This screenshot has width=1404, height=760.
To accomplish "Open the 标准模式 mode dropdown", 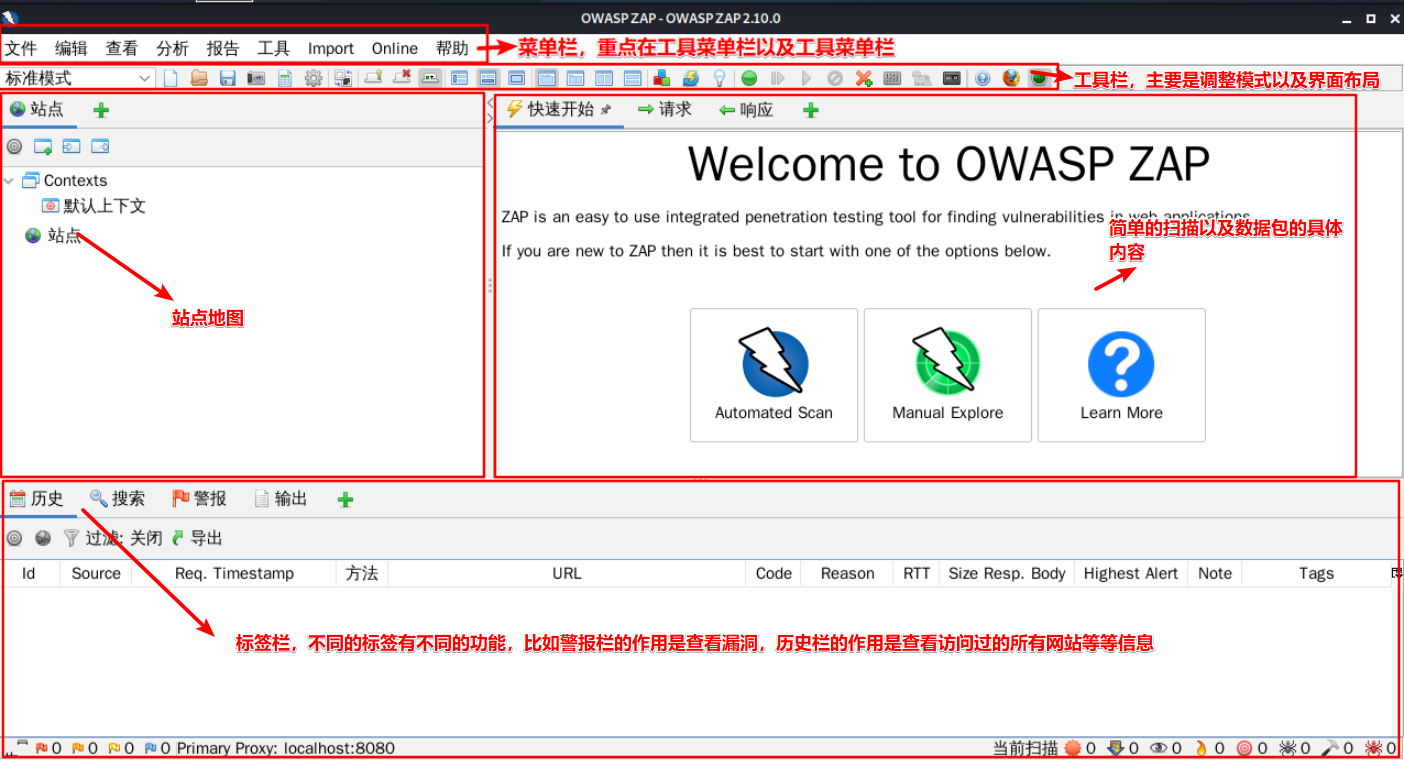I will pyautogui.click(x=77, y=77).
